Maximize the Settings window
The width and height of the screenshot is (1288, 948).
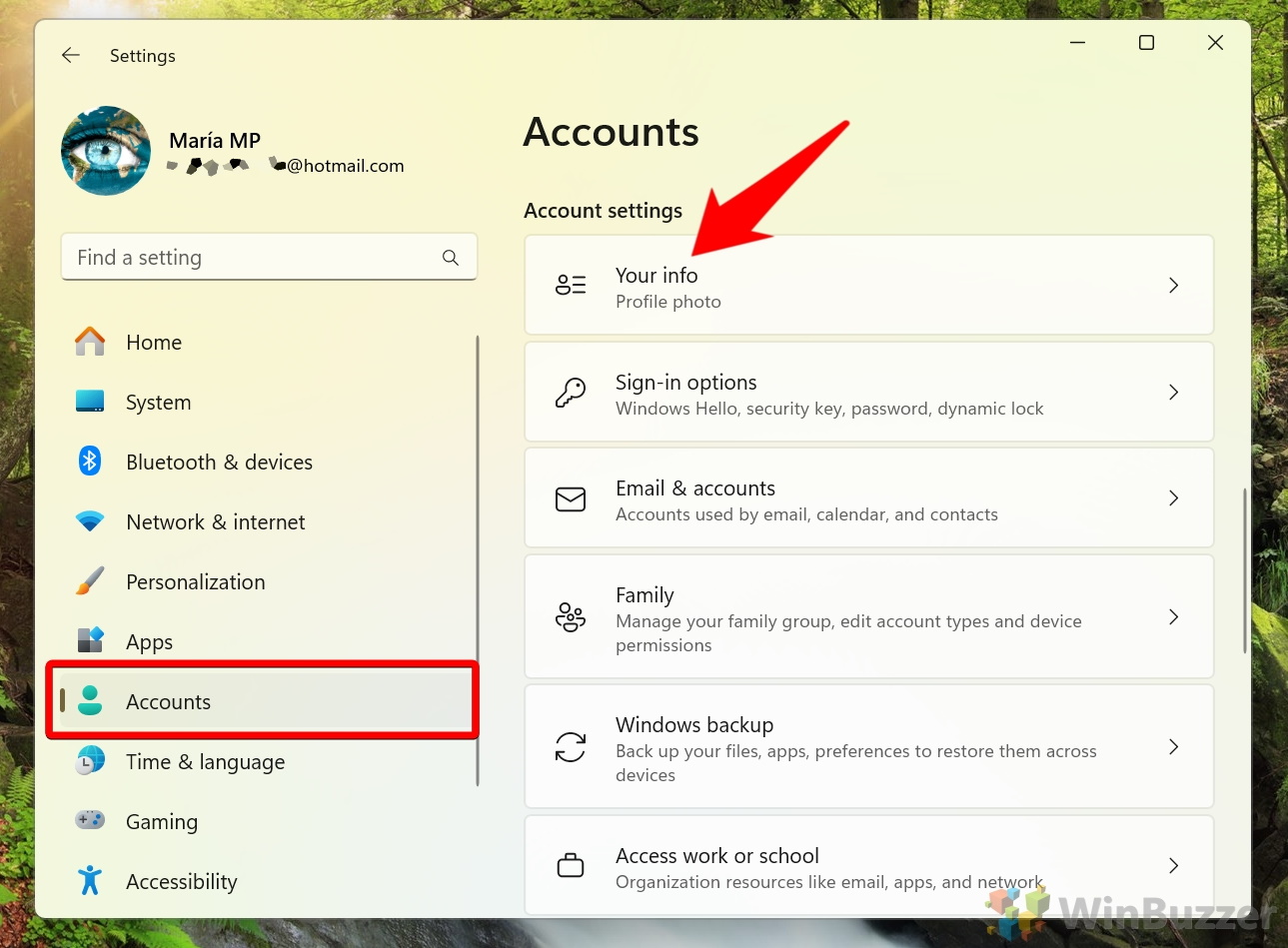click(1147, 43)
